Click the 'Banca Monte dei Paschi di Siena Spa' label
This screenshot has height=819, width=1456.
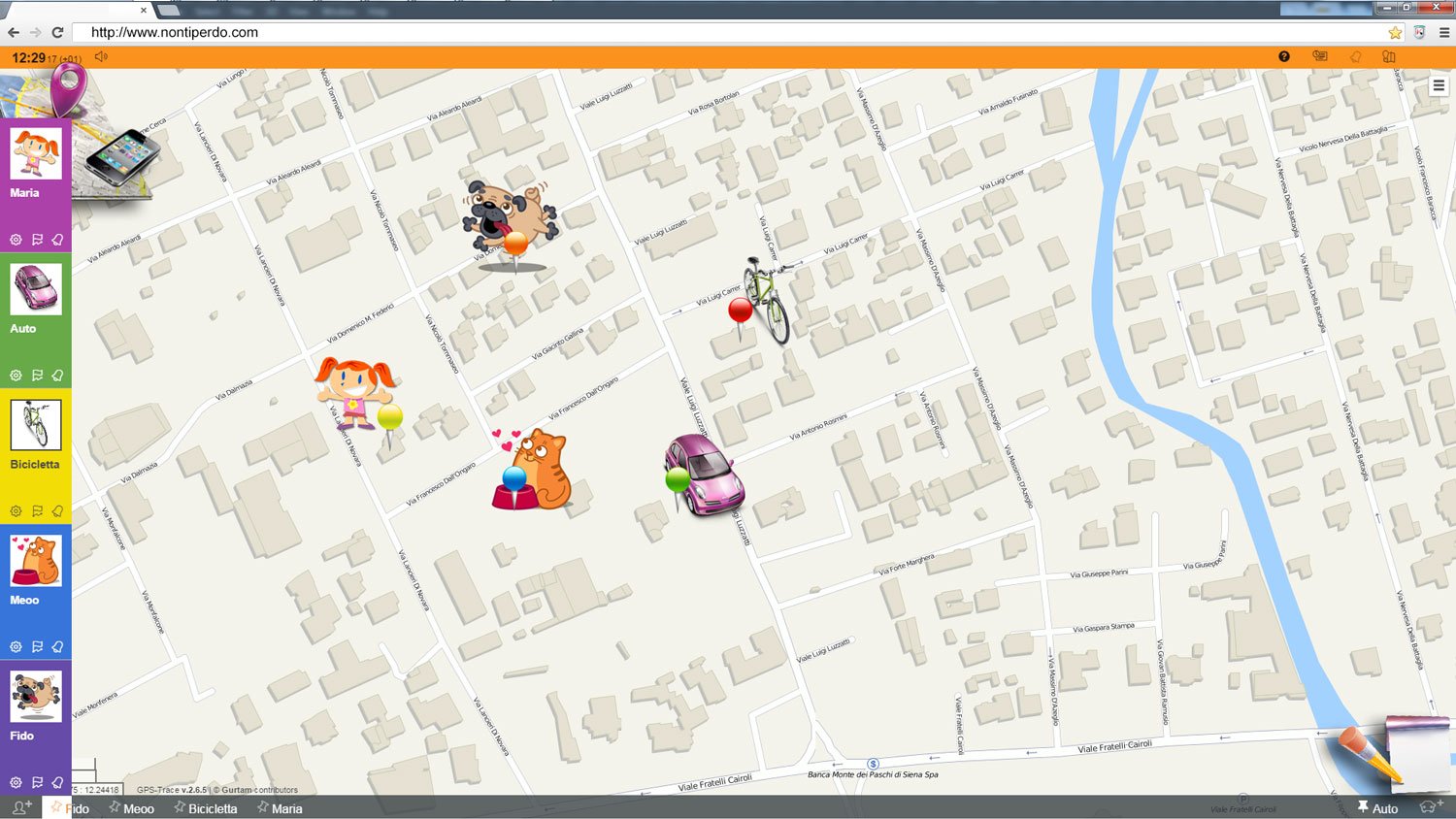pos(873,774)
